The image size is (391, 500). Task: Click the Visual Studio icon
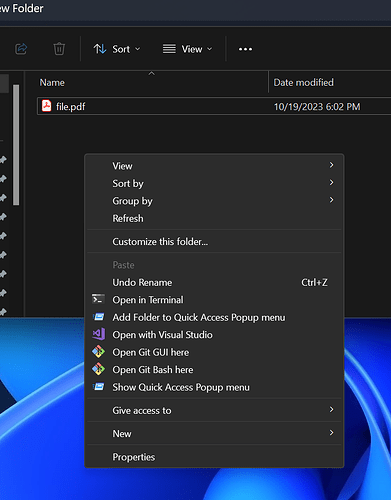99,334
